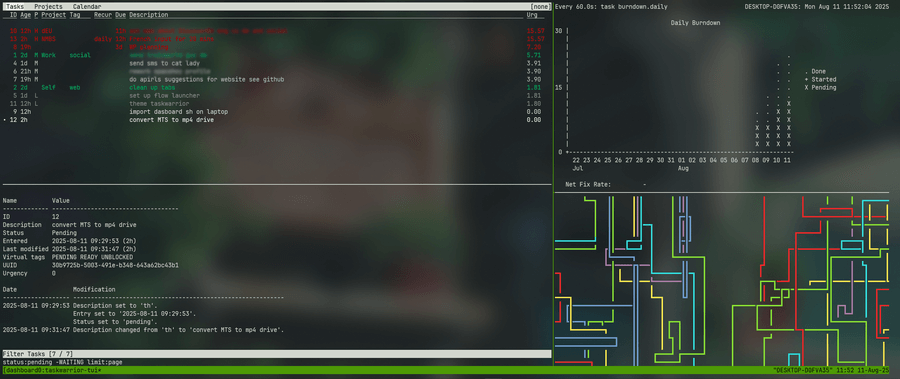
Task: Click the 7.20 urgency value
Action: tap(533, 47)
